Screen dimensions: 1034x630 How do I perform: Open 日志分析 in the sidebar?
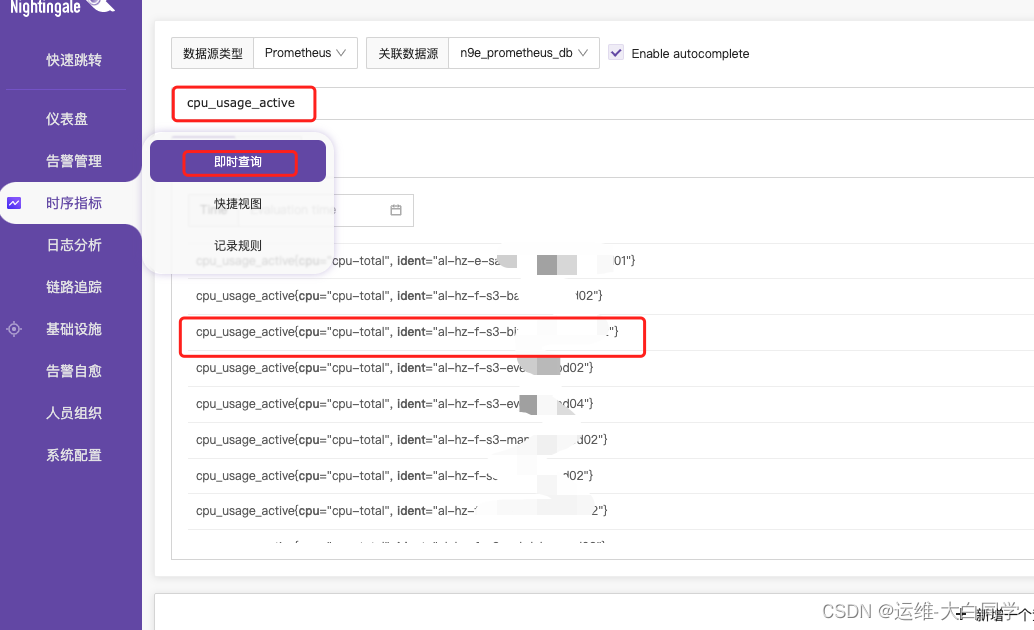[74, 245]
